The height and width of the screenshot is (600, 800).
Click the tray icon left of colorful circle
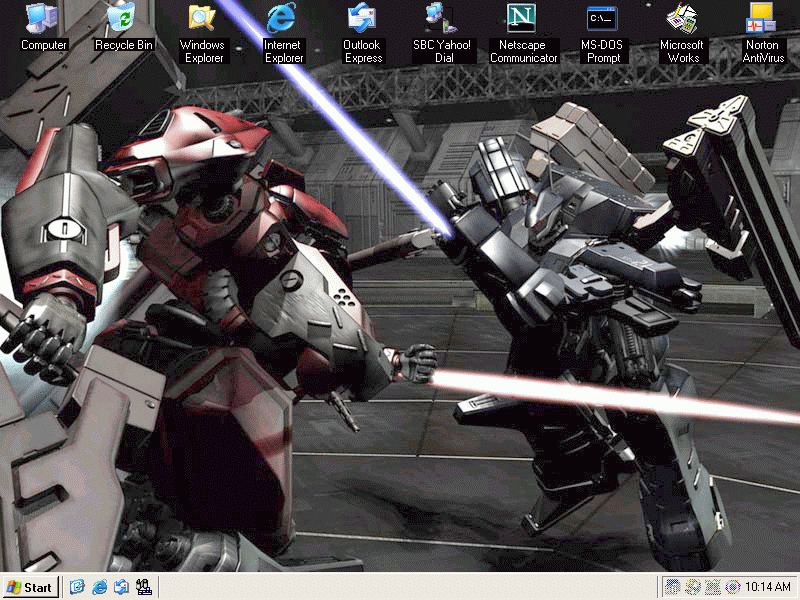click(713, 587)
